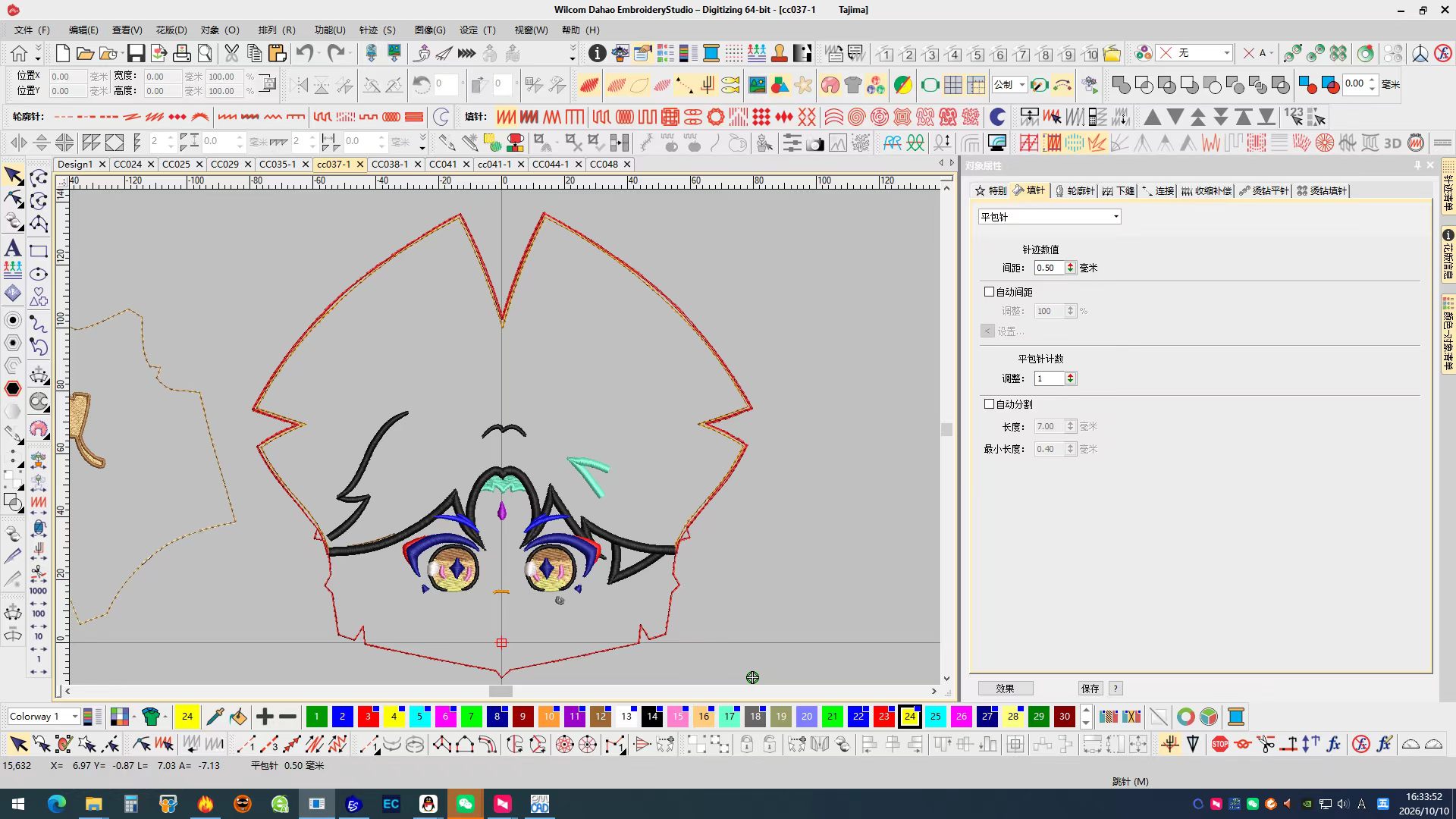1456x819 pixels.
Task: Select green color swatch 1
Action: tap(317, 717)
